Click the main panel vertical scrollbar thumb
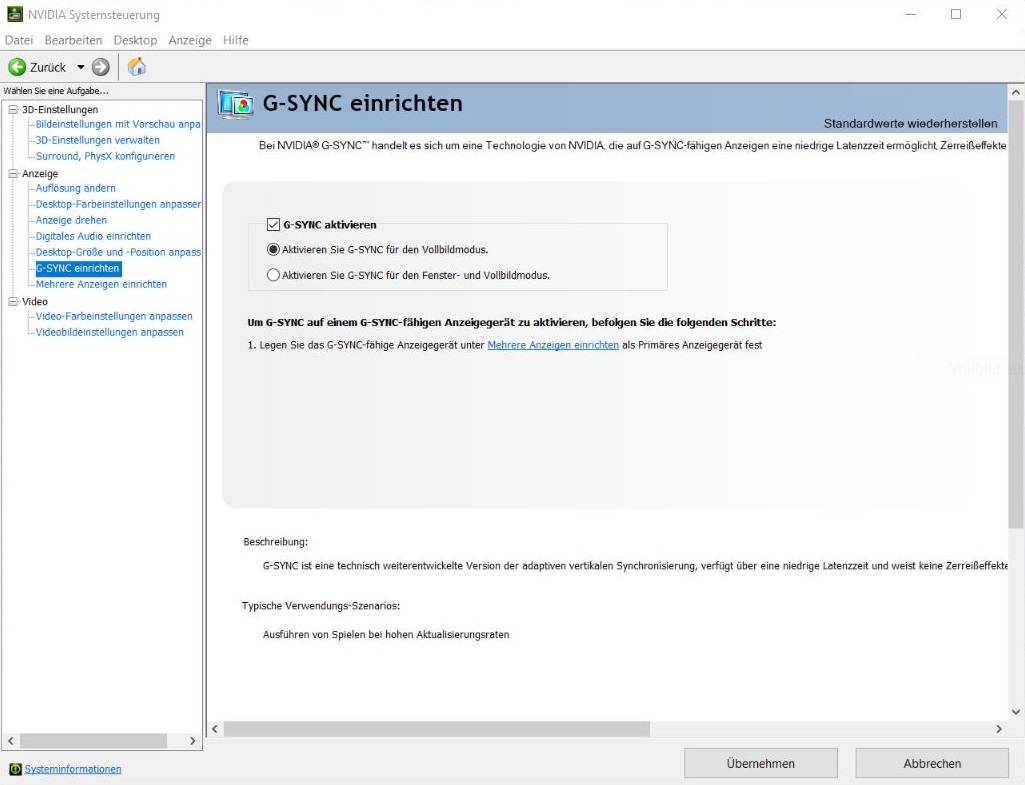1025x785 pixels. (1016, 314)
